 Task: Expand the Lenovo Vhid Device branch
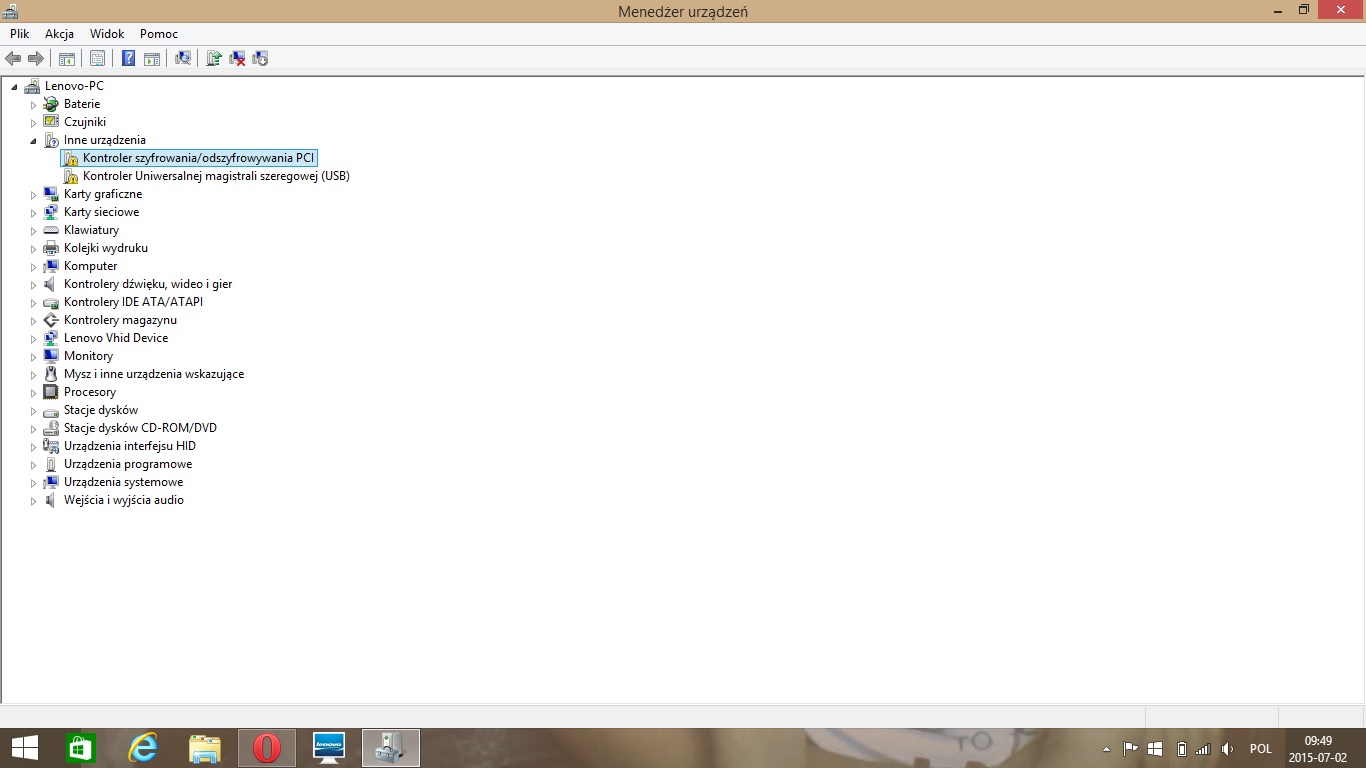33,338
